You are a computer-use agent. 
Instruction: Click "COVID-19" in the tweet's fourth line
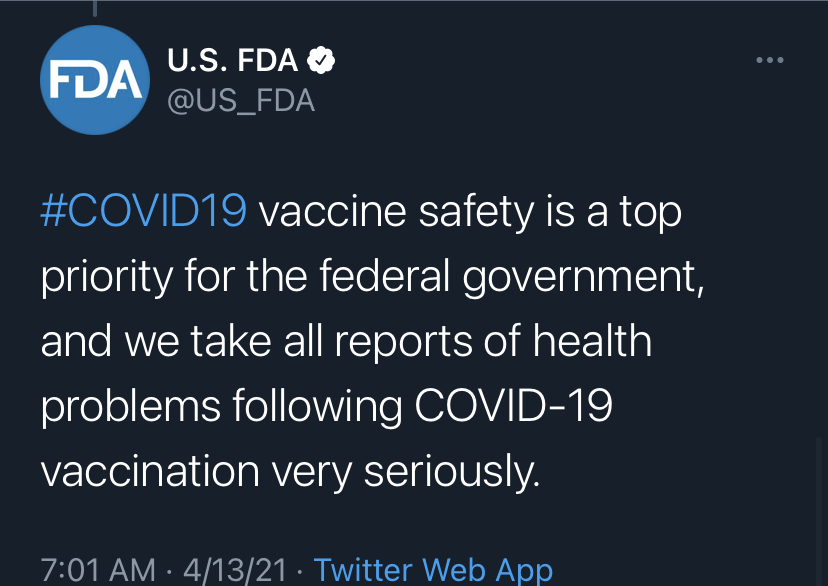513,405
